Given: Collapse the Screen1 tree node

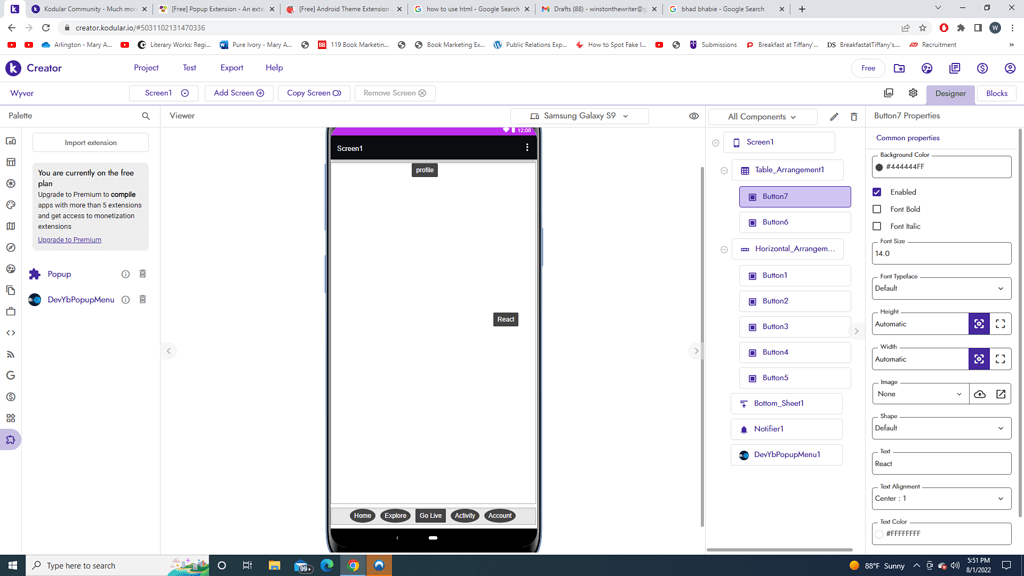Looking at the screenshot, I should pyautogui.click(x=716, y=142).
